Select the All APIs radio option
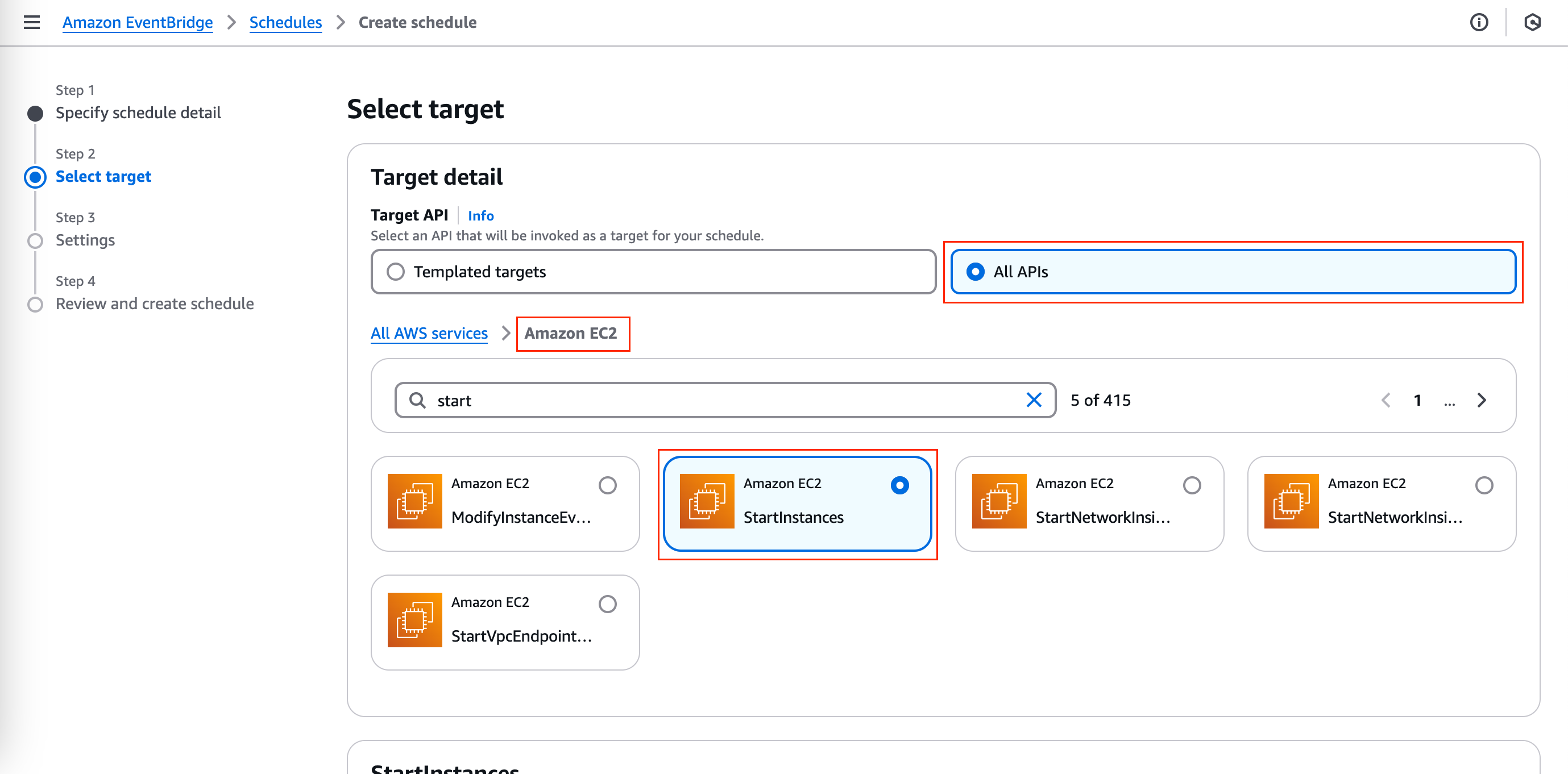This screenshot has height=774, width=1568. (975, 272)
